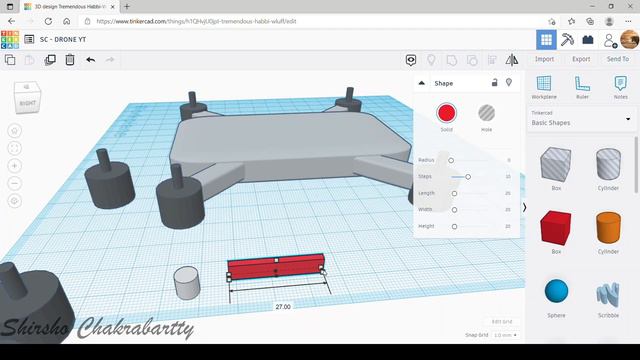
Task: Pick the blue Sphere shape
Action: [x=556, y=291]
